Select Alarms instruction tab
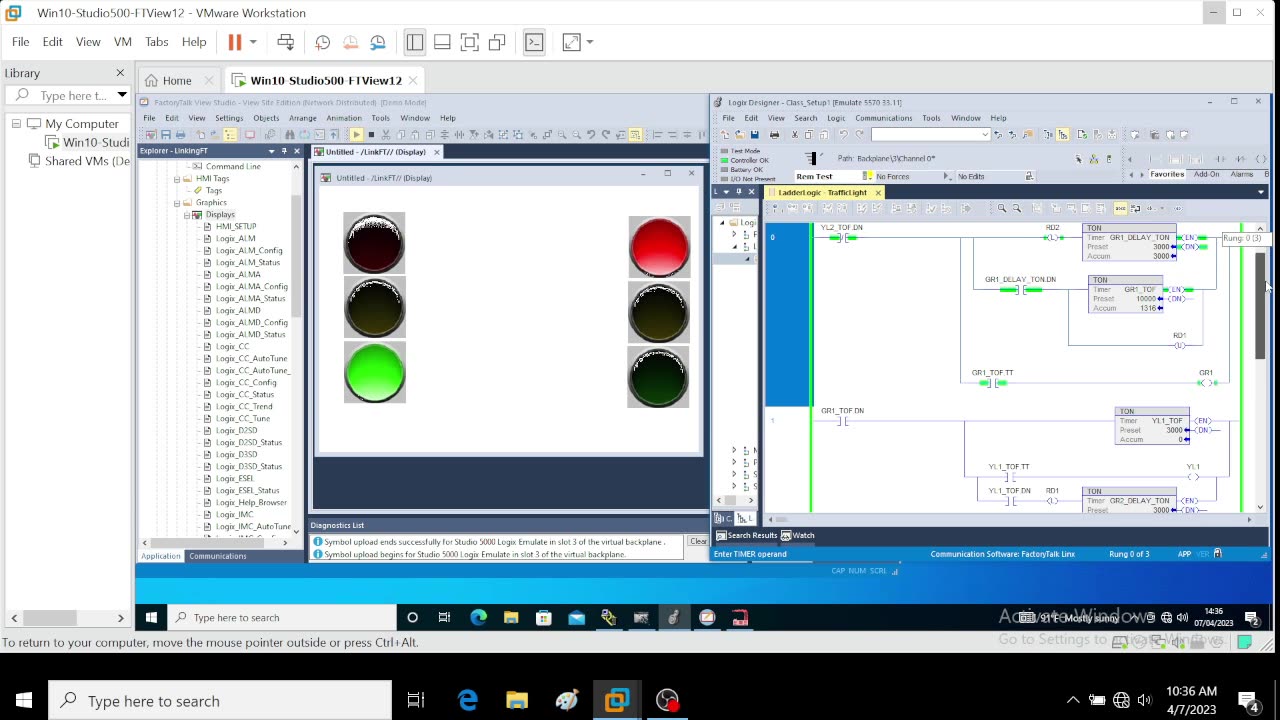The height and width of the screenshot is (720, 1280). (x=1241, y=174)
